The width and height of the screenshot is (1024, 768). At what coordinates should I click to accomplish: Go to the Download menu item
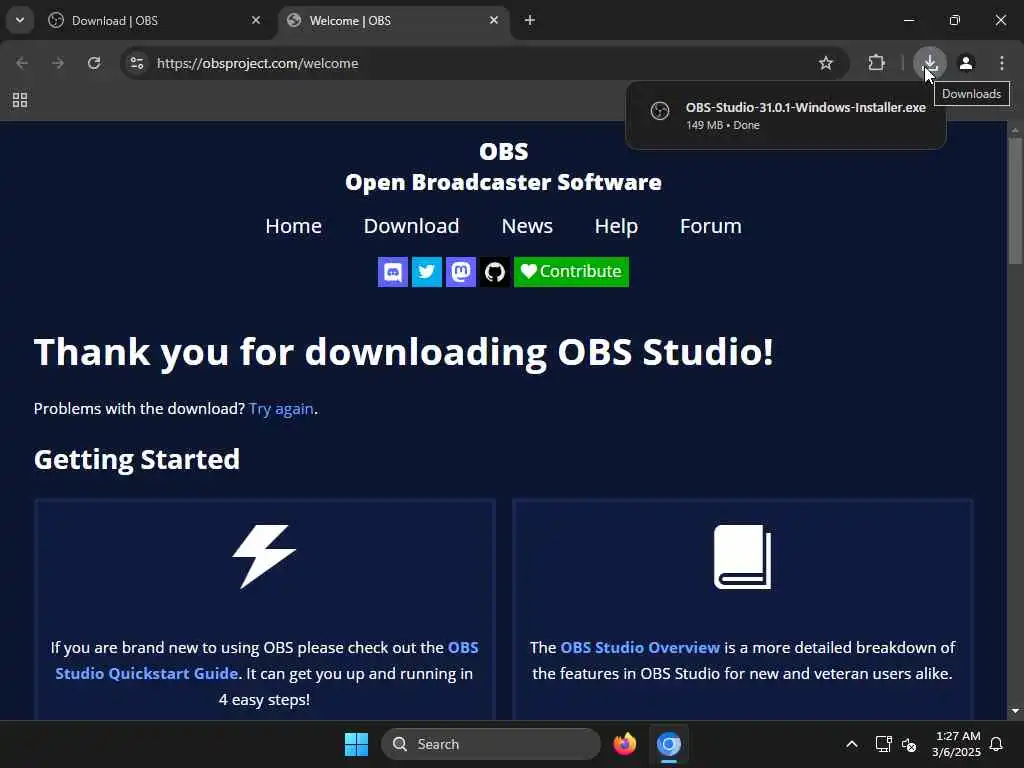(x=411, y=226)
